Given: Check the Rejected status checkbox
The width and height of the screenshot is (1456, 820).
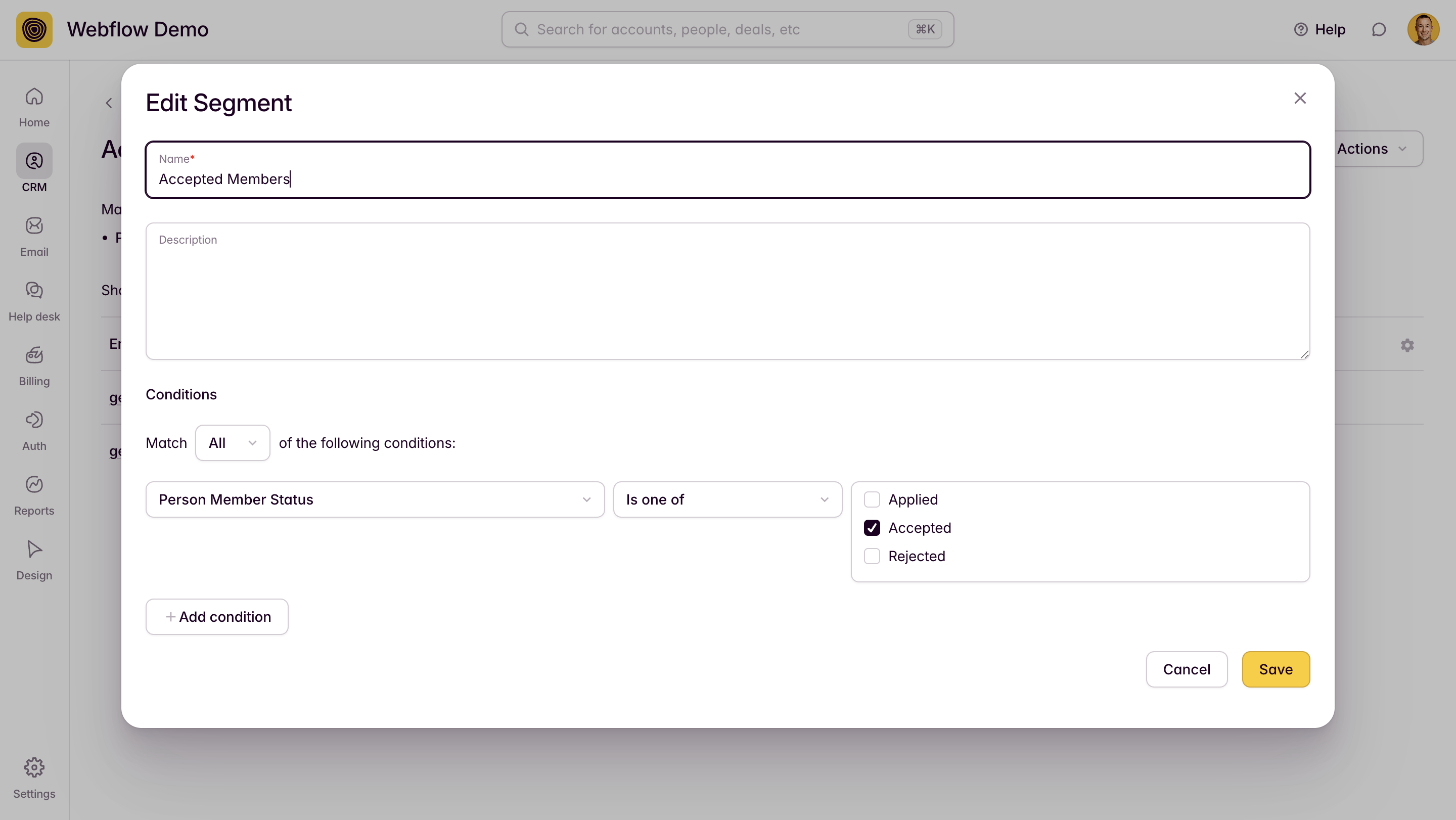Looking at the screenshot, I should [872, 556].
